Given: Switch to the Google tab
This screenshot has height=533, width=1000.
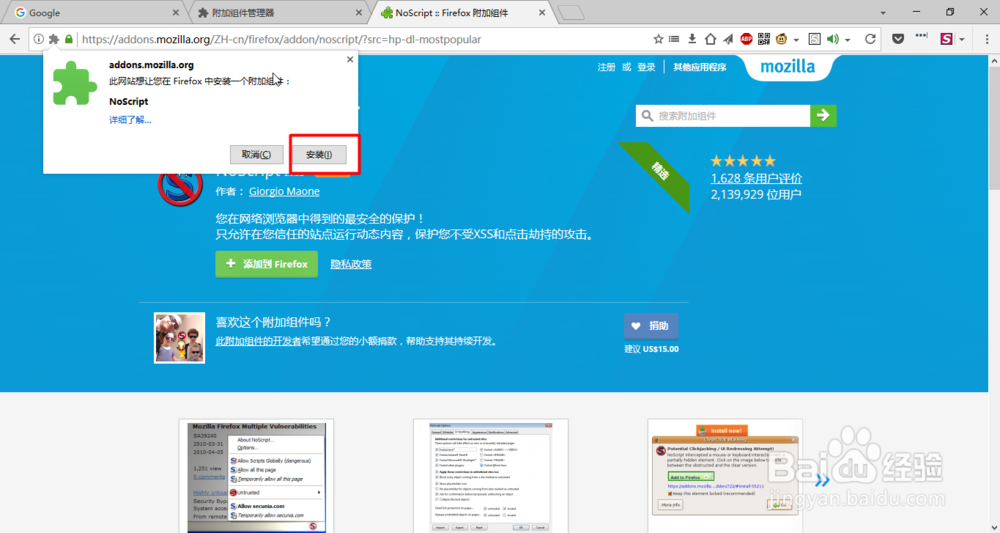Looking at the screenshot, I should 96,13.
